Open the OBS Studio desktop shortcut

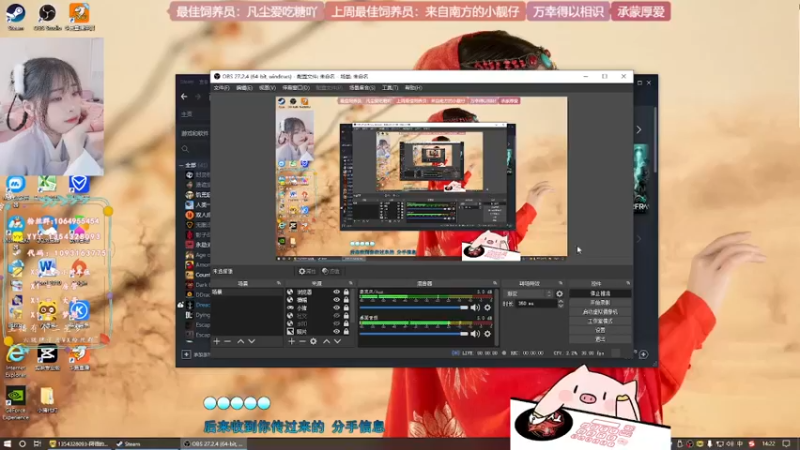(x=47, y=16)
